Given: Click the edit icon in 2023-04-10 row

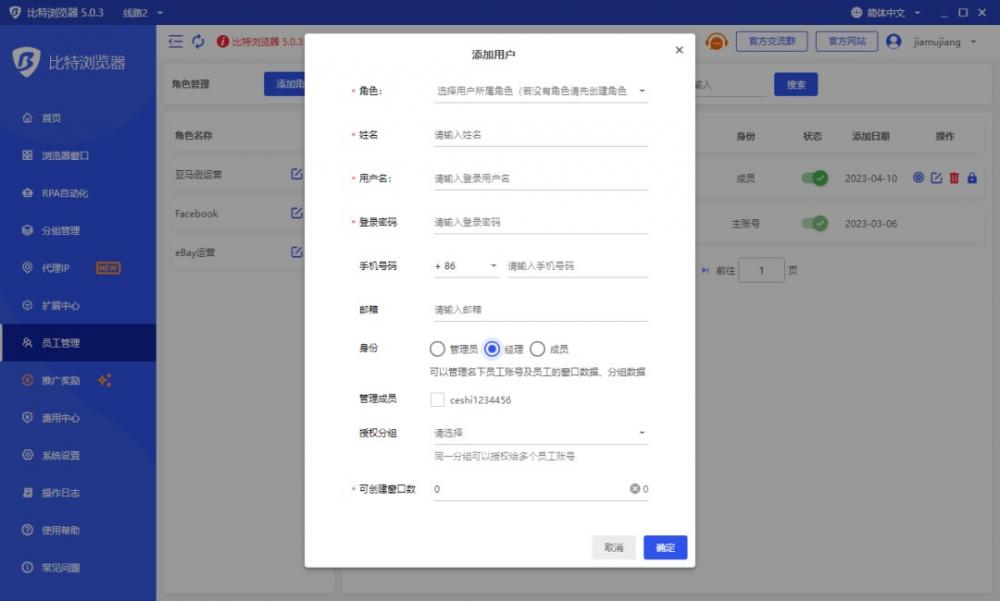Looking at the screenshot, I should click(936, 178).
